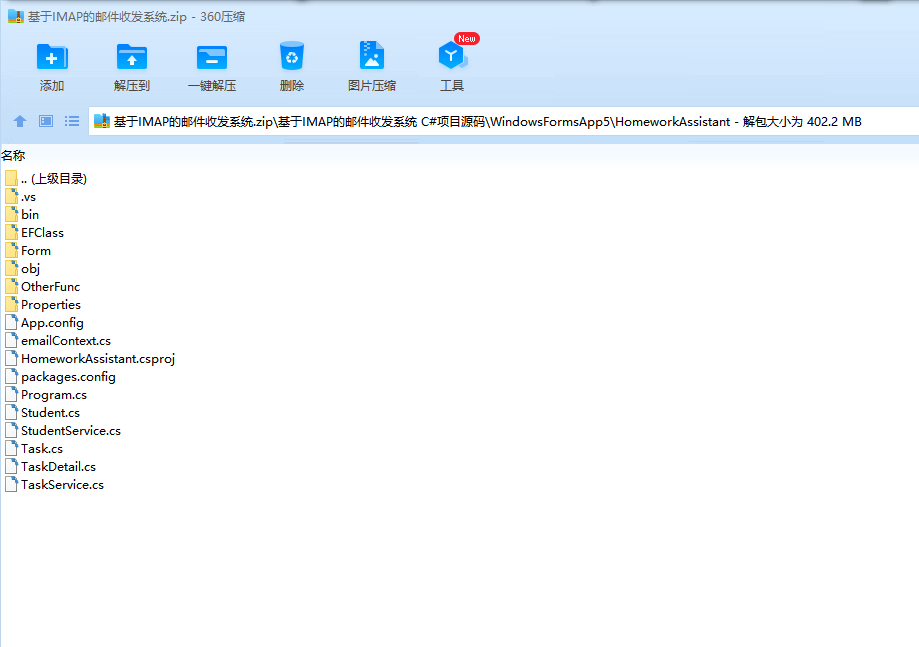Viewport: 919px width, 647px height.
Task: Click the Extract To (解压到) icon
Action: point(132,57)
